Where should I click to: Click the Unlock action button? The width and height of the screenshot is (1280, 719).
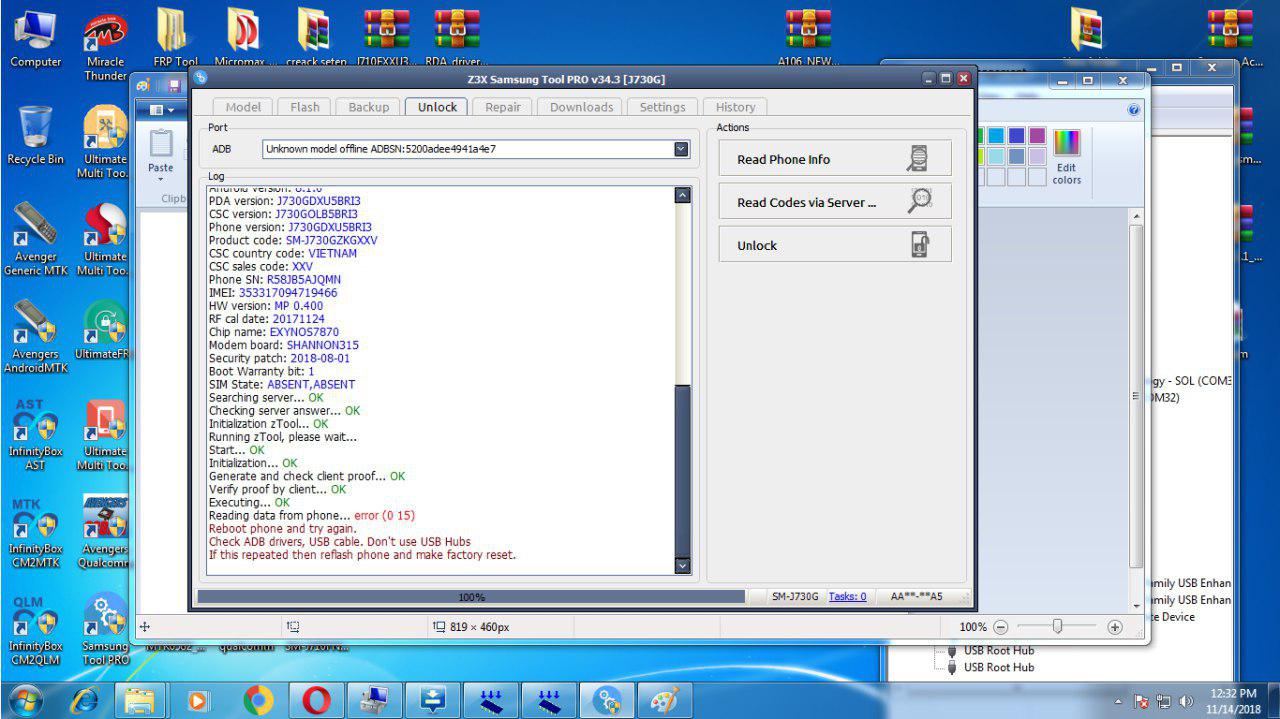[835, 245]
